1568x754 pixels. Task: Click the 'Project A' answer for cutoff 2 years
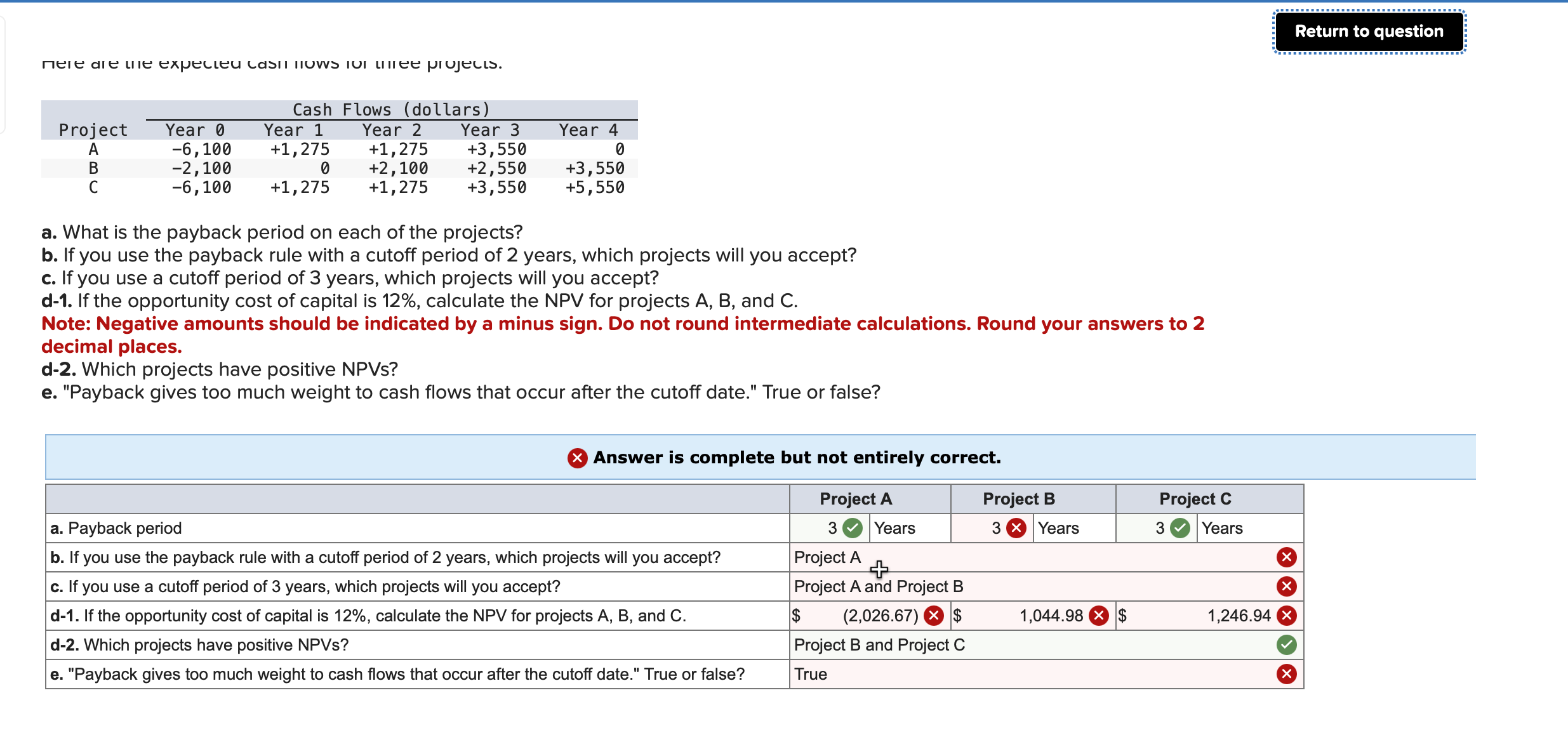[x=827, y=557]
